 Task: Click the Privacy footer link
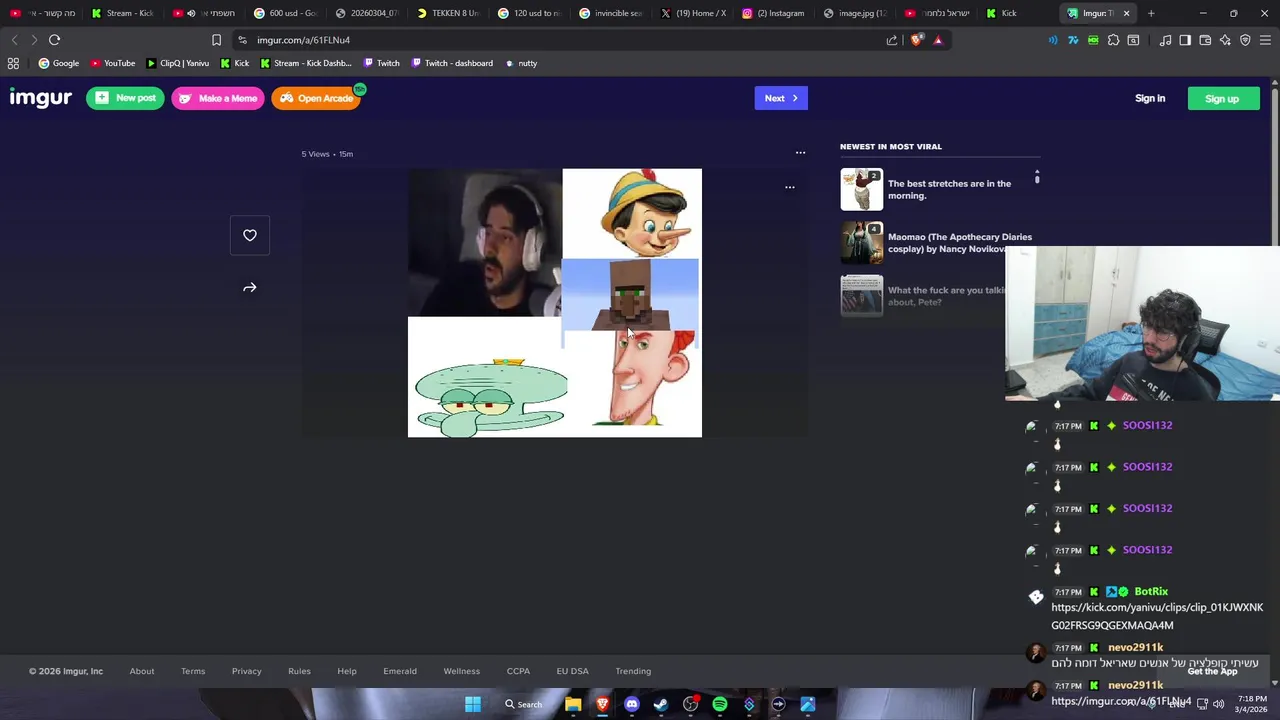click(246, 671)
